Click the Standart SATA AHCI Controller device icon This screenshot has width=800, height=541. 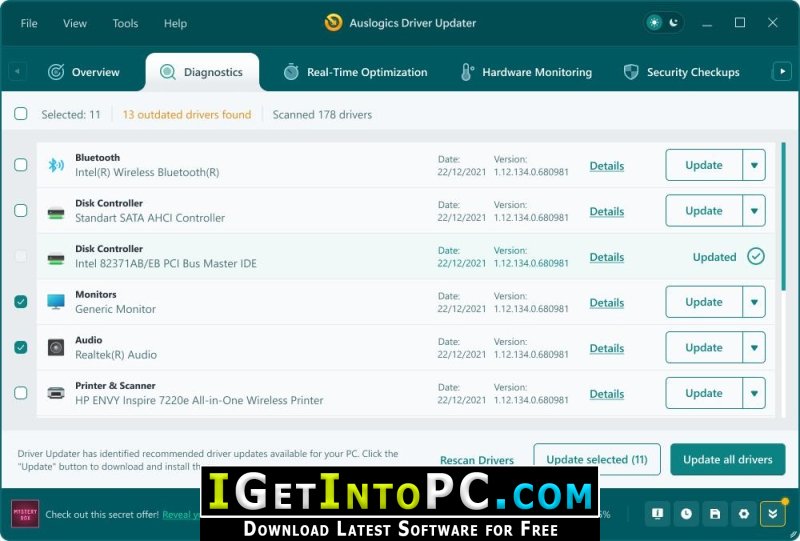pos(56,212)
